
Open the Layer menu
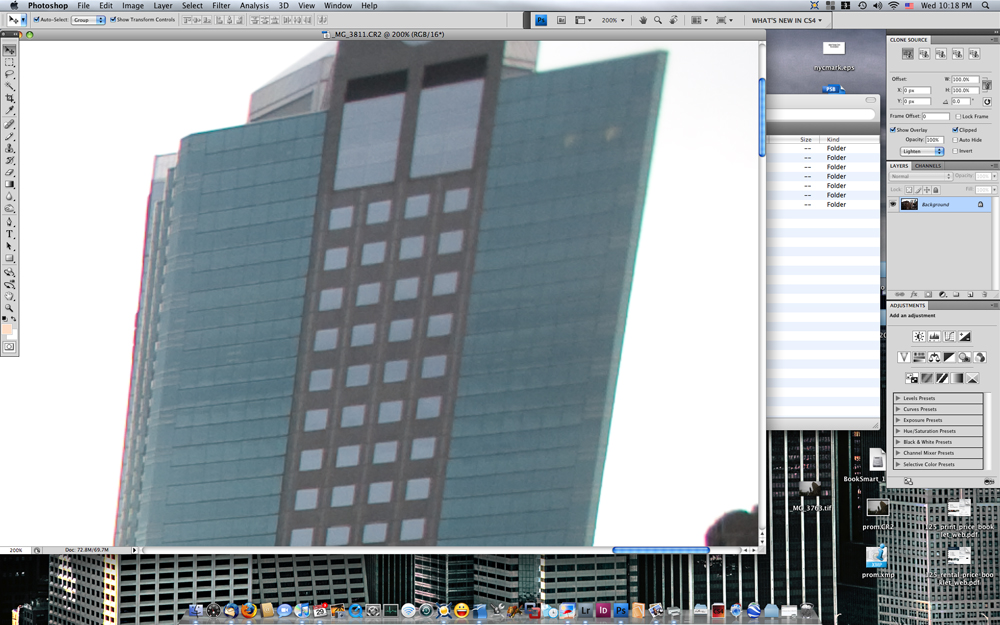point(163,6)
